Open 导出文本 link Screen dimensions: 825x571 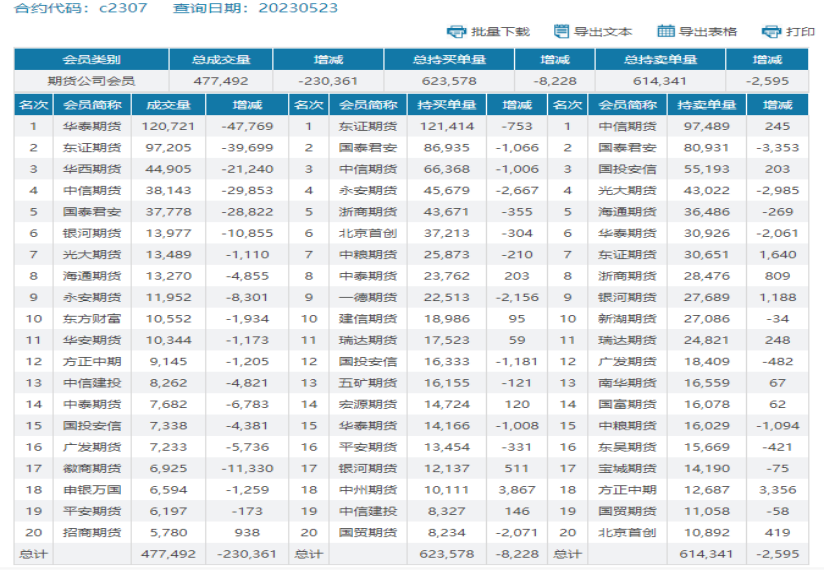(603, 32)
